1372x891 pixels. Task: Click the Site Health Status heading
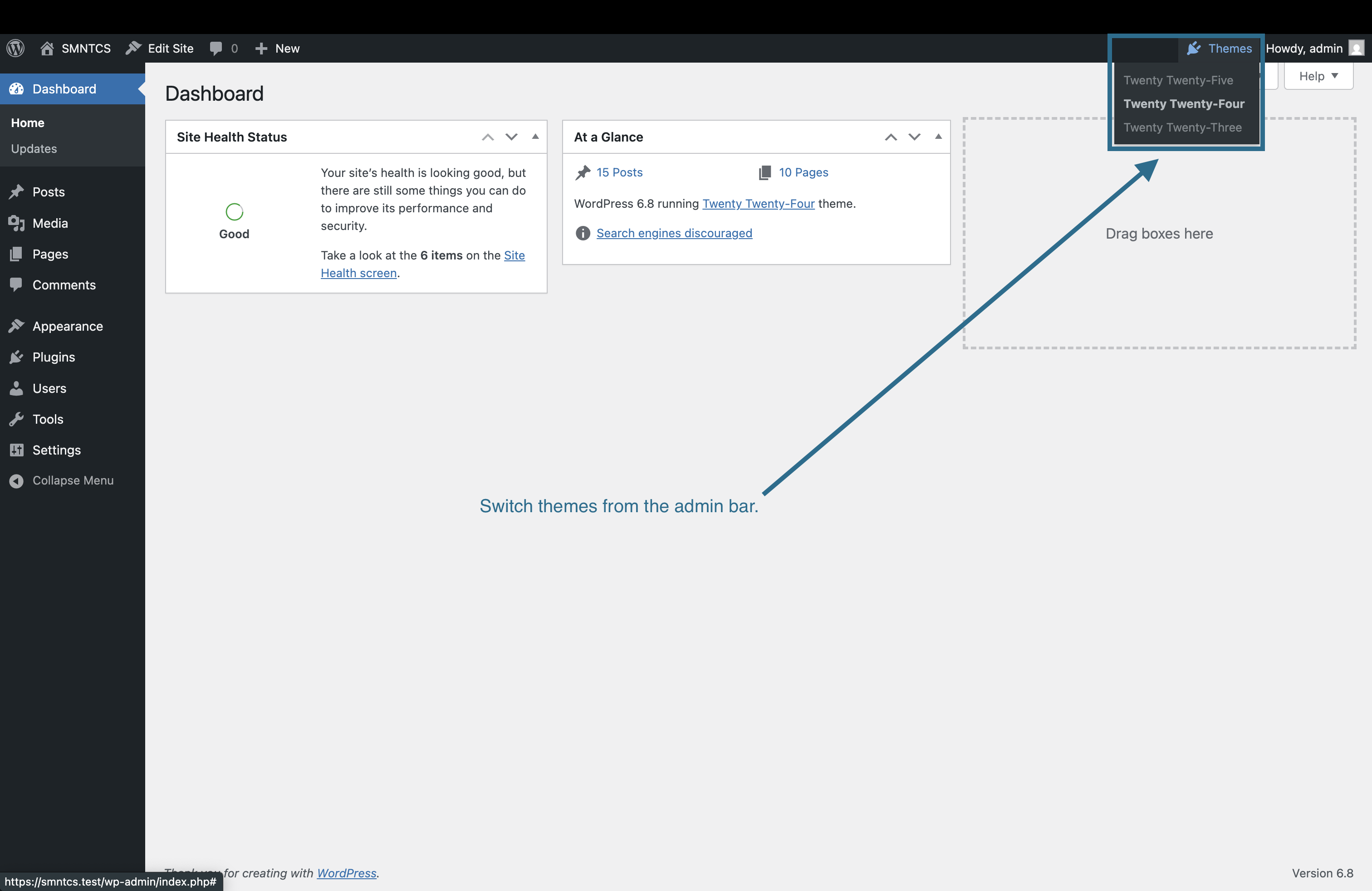tap(232, 137)
